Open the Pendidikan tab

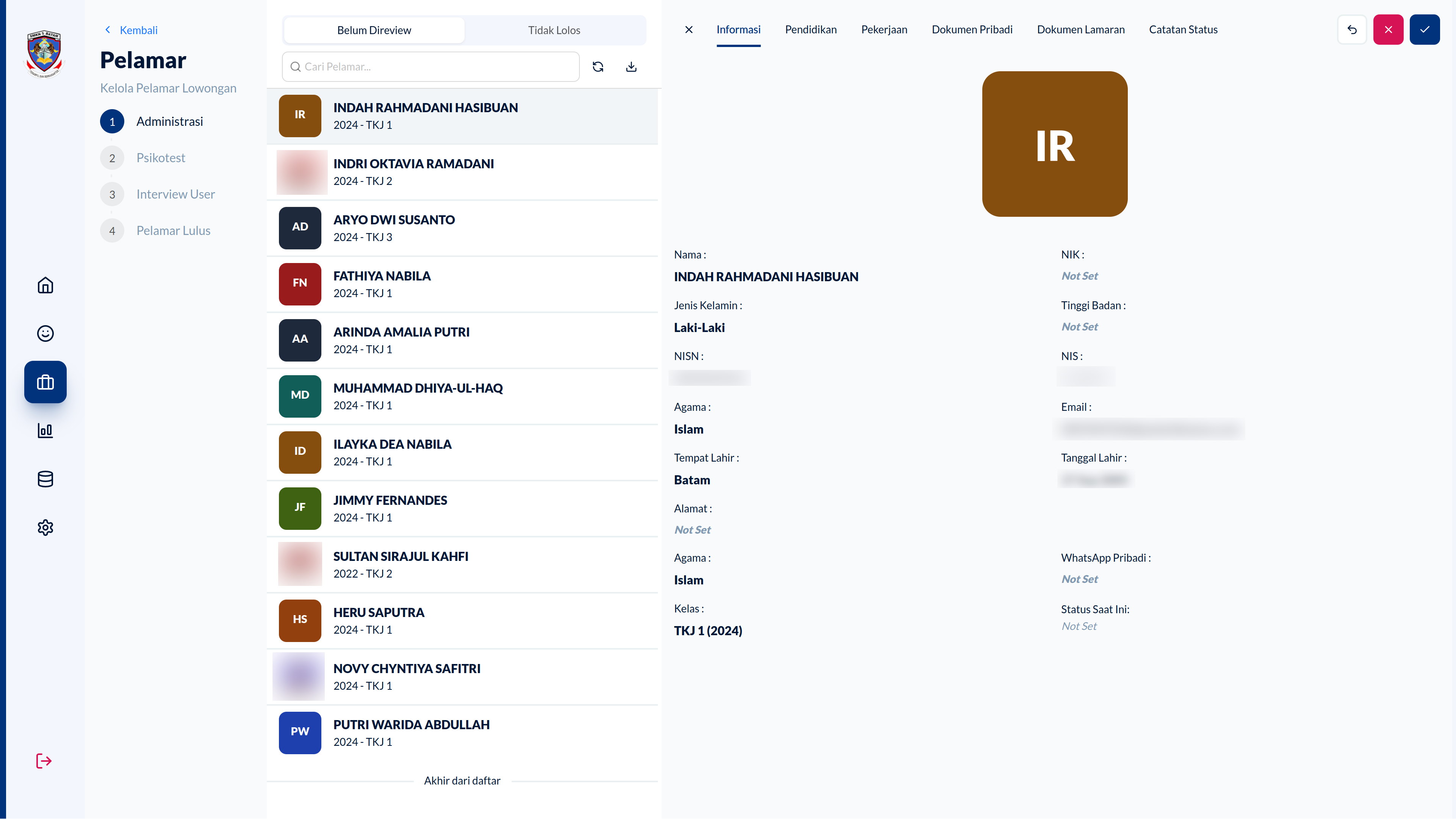[810, 30]
